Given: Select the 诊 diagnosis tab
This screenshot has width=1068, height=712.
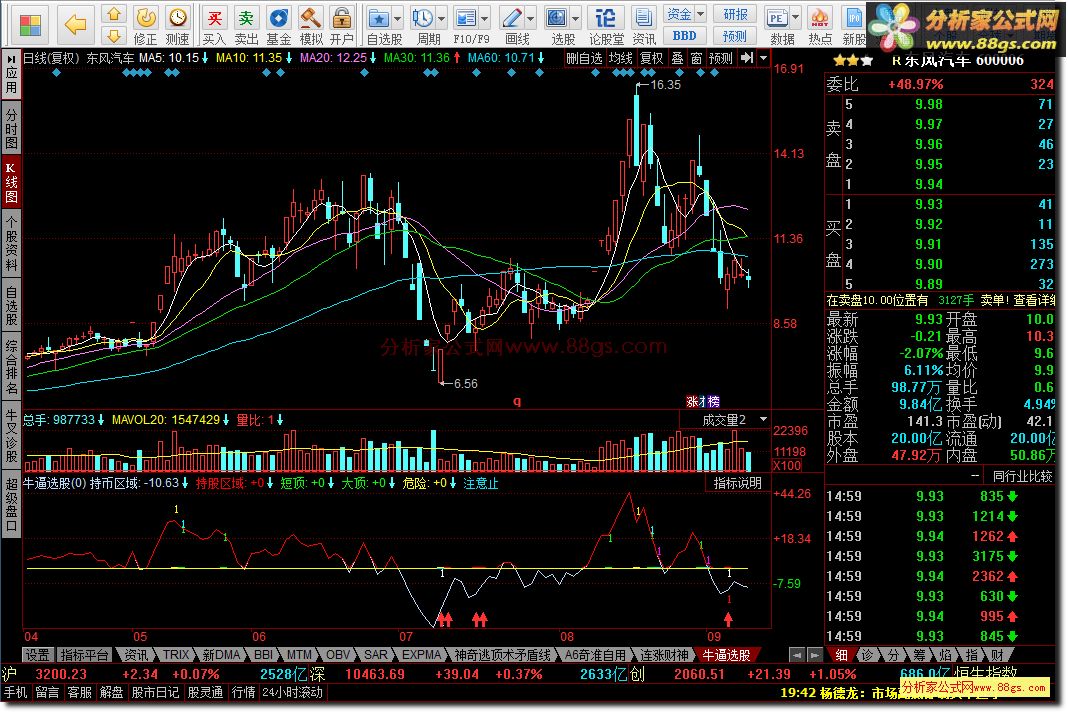Looking at the screenshot, I should coord(866,655).
